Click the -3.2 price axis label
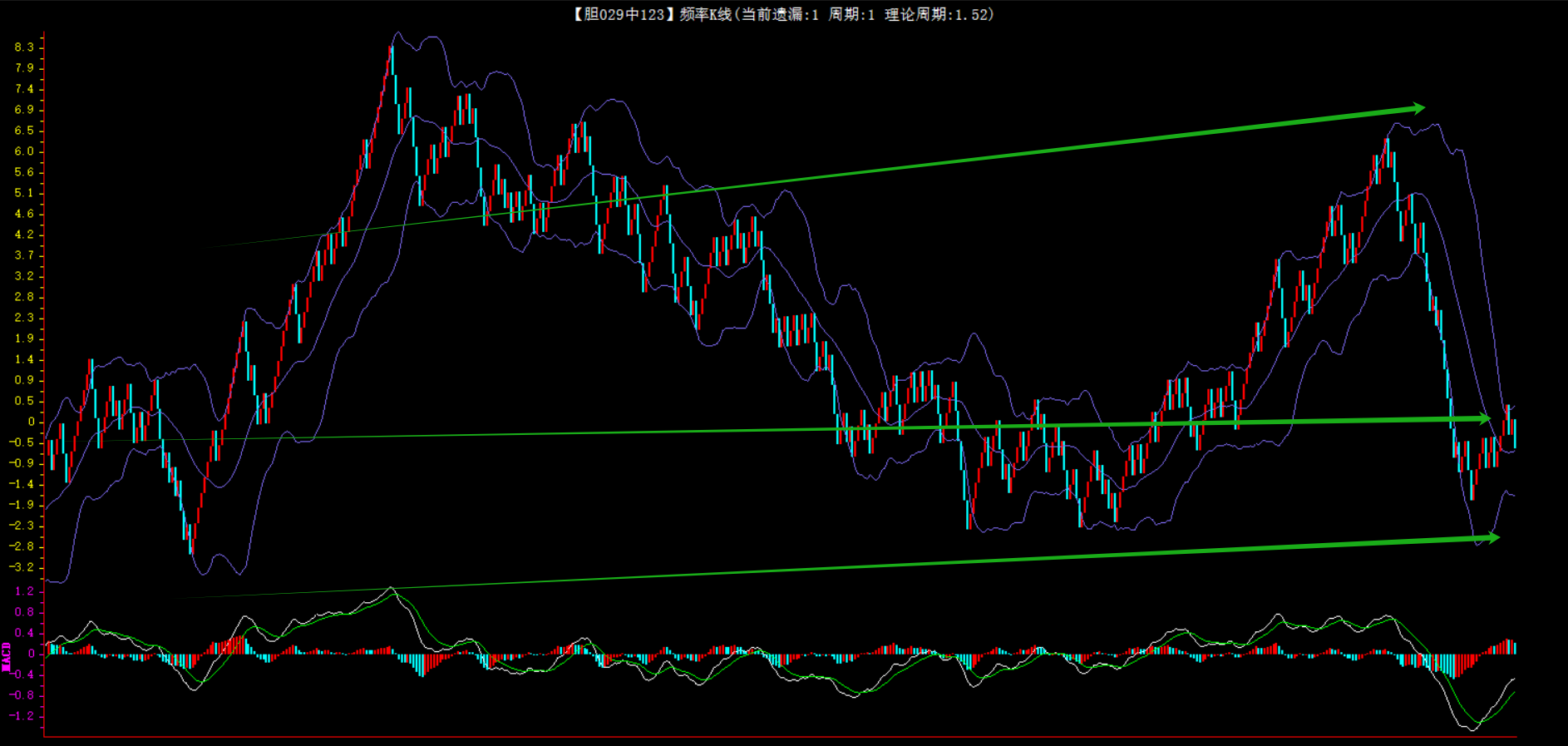 coord(22,567)
